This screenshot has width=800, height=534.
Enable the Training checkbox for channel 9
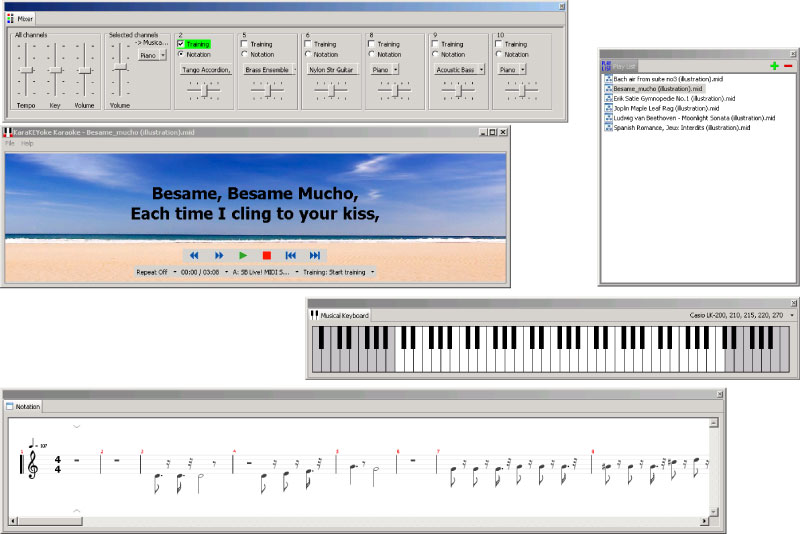[435, 44]
